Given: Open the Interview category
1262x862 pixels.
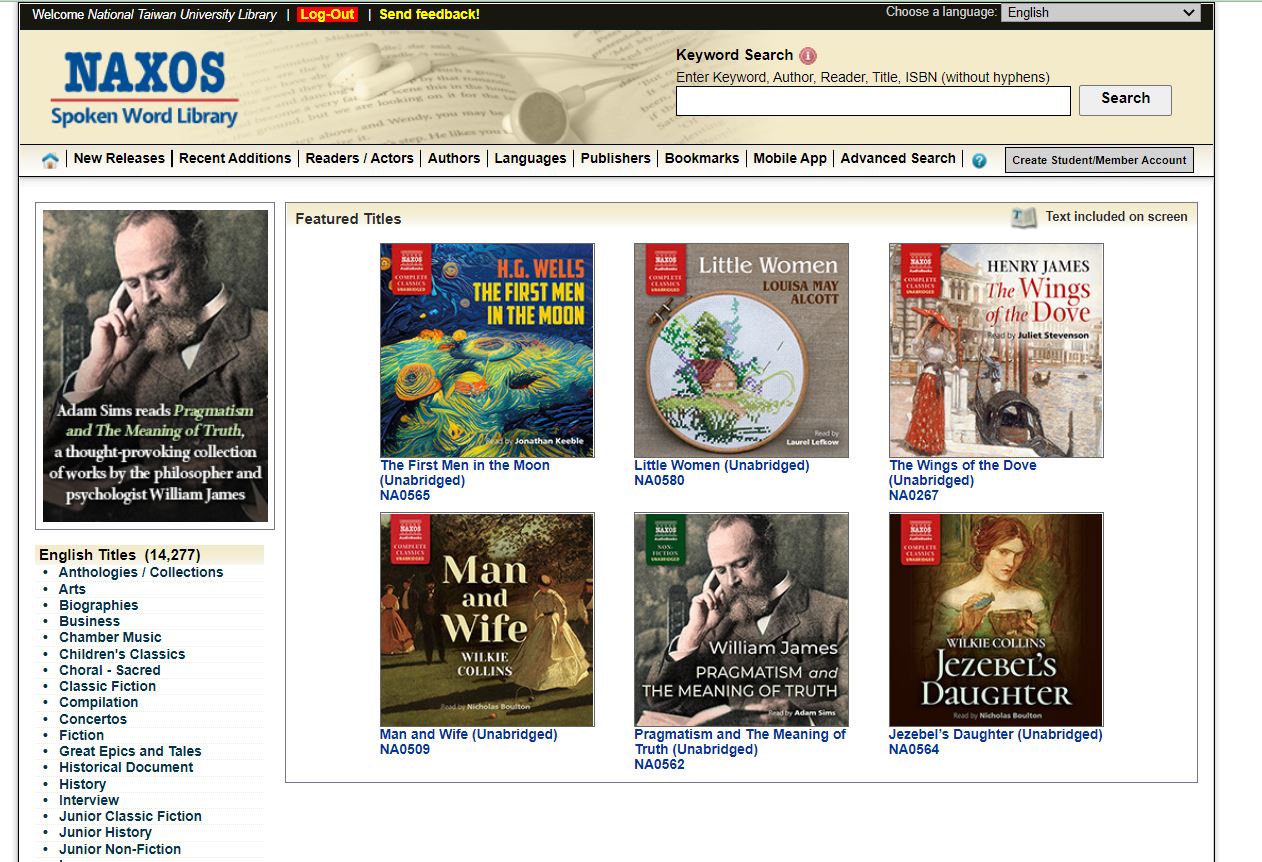Looking at the screenshot, I should [x=89, y=800].
